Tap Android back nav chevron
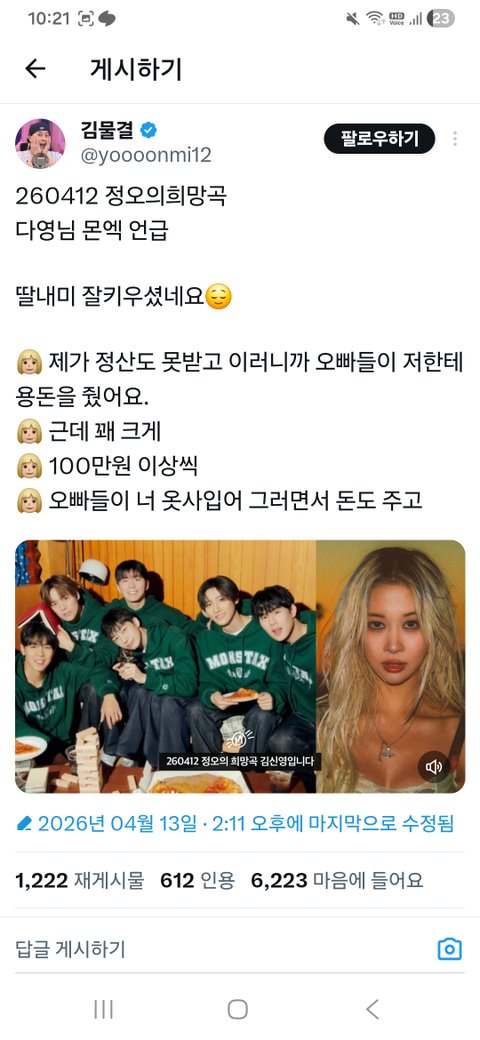 click(x=372, y=1009)
